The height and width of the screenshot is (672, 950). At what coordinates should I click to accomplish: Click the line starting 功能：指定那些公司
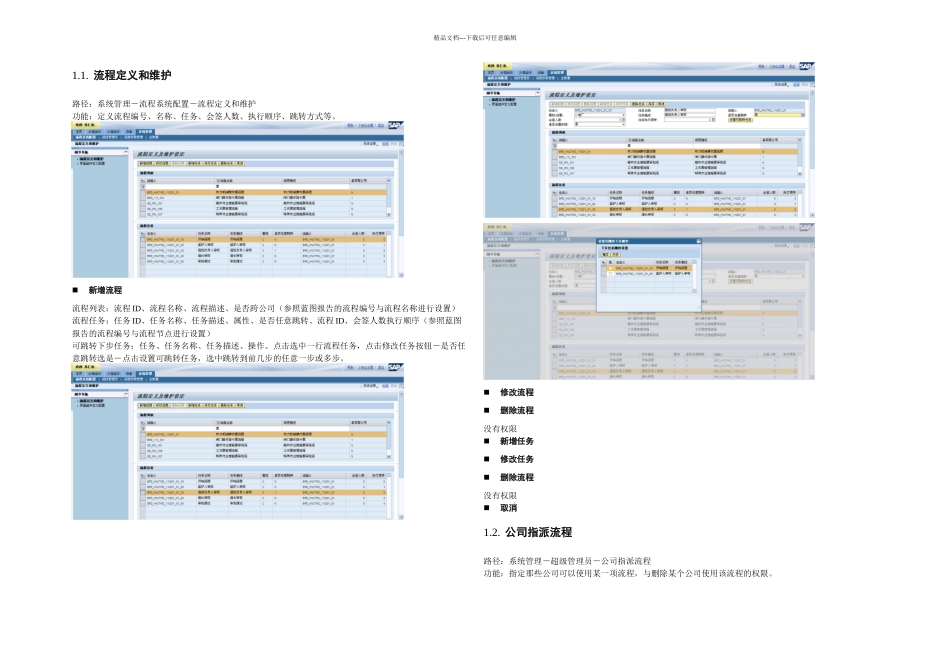(x=629, y=573)
